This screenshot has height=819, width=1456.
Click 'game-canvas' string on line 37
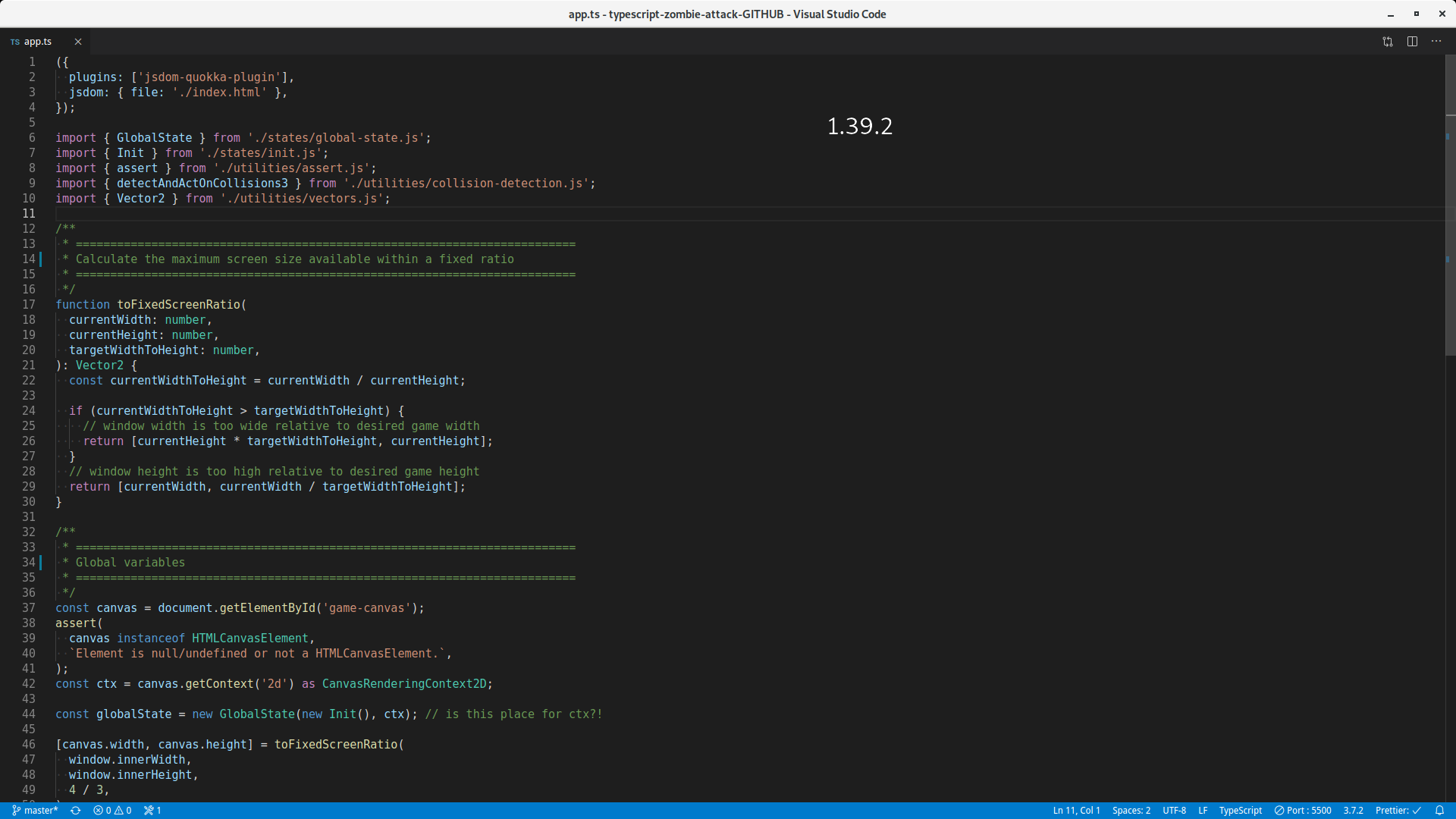(x=367, y=608)
